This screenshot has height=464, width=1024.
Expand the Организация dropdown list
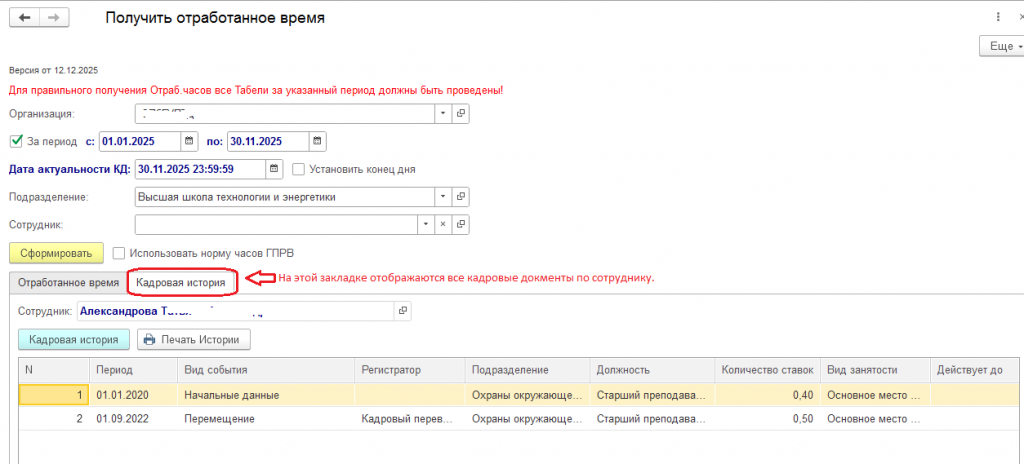pyautogui.click(x=443, y=114)
